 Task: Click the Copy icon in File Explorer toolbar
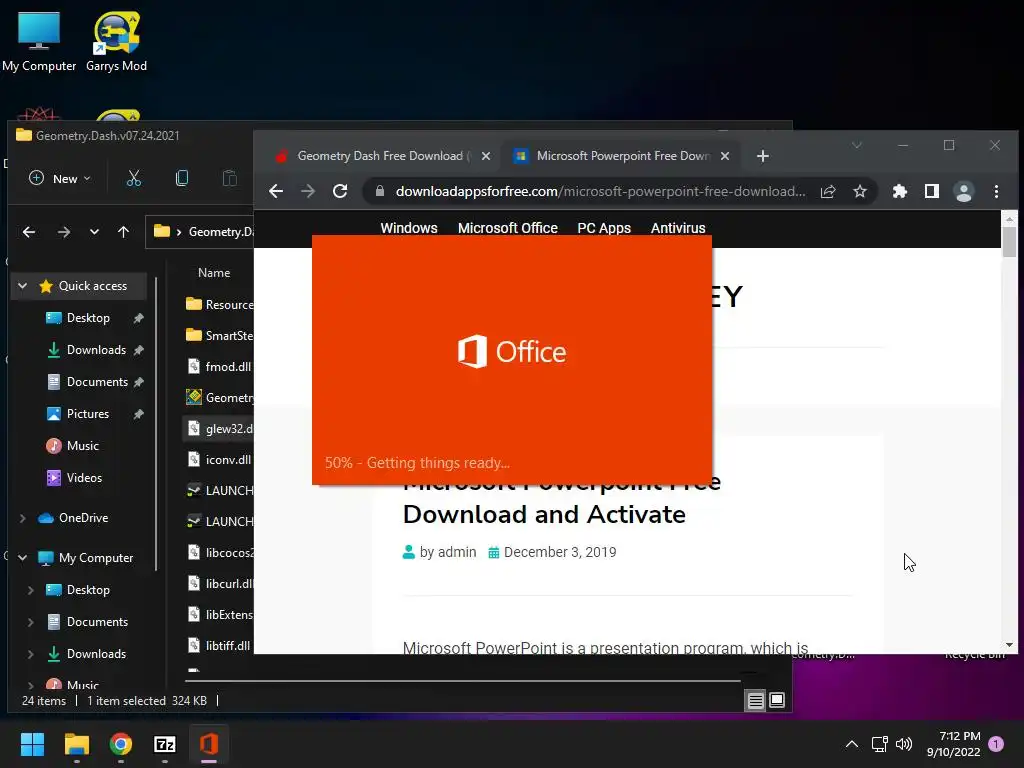click(x=182, y=178)
